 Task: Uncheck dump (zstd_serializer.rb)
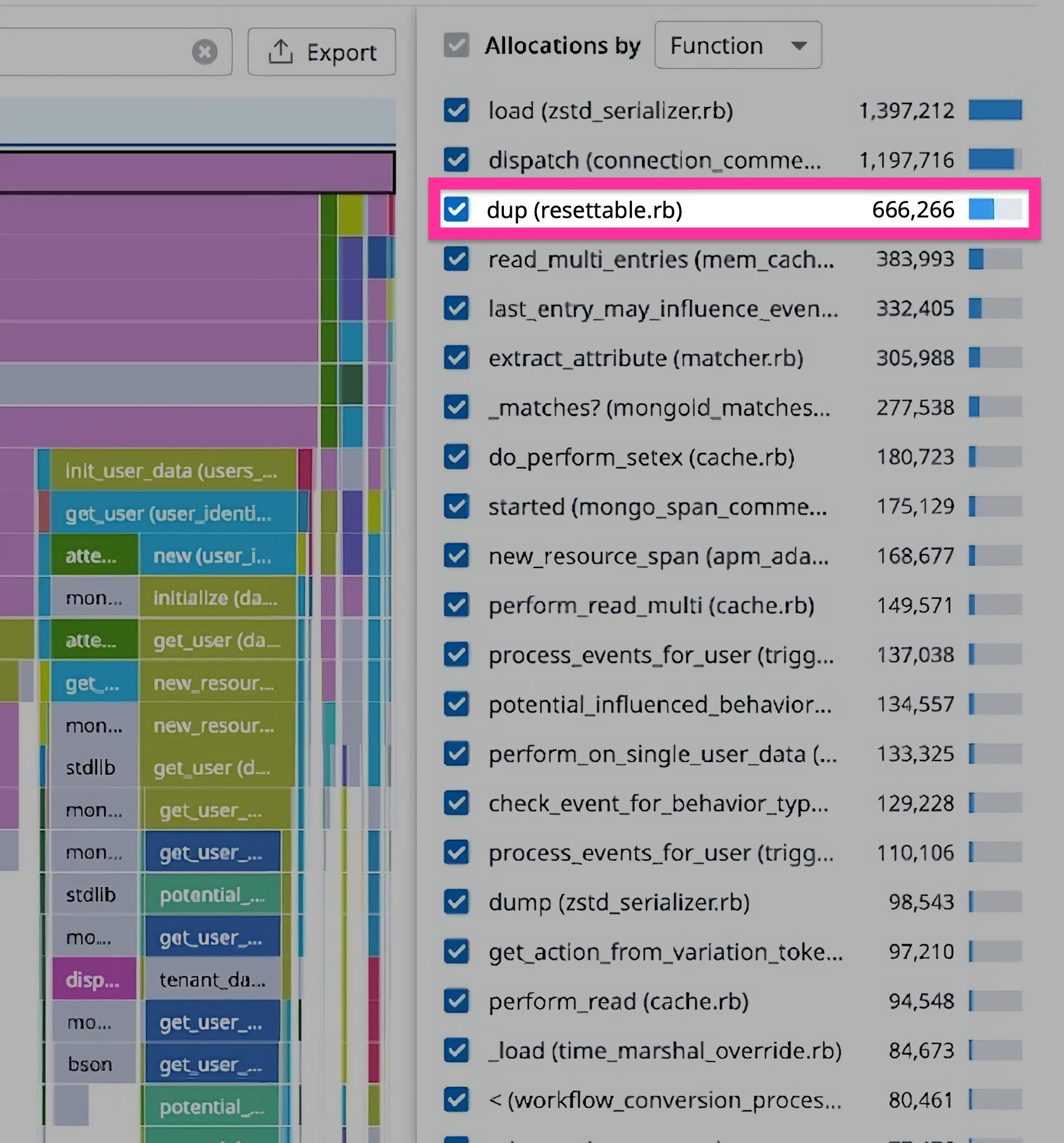point(456,903)
